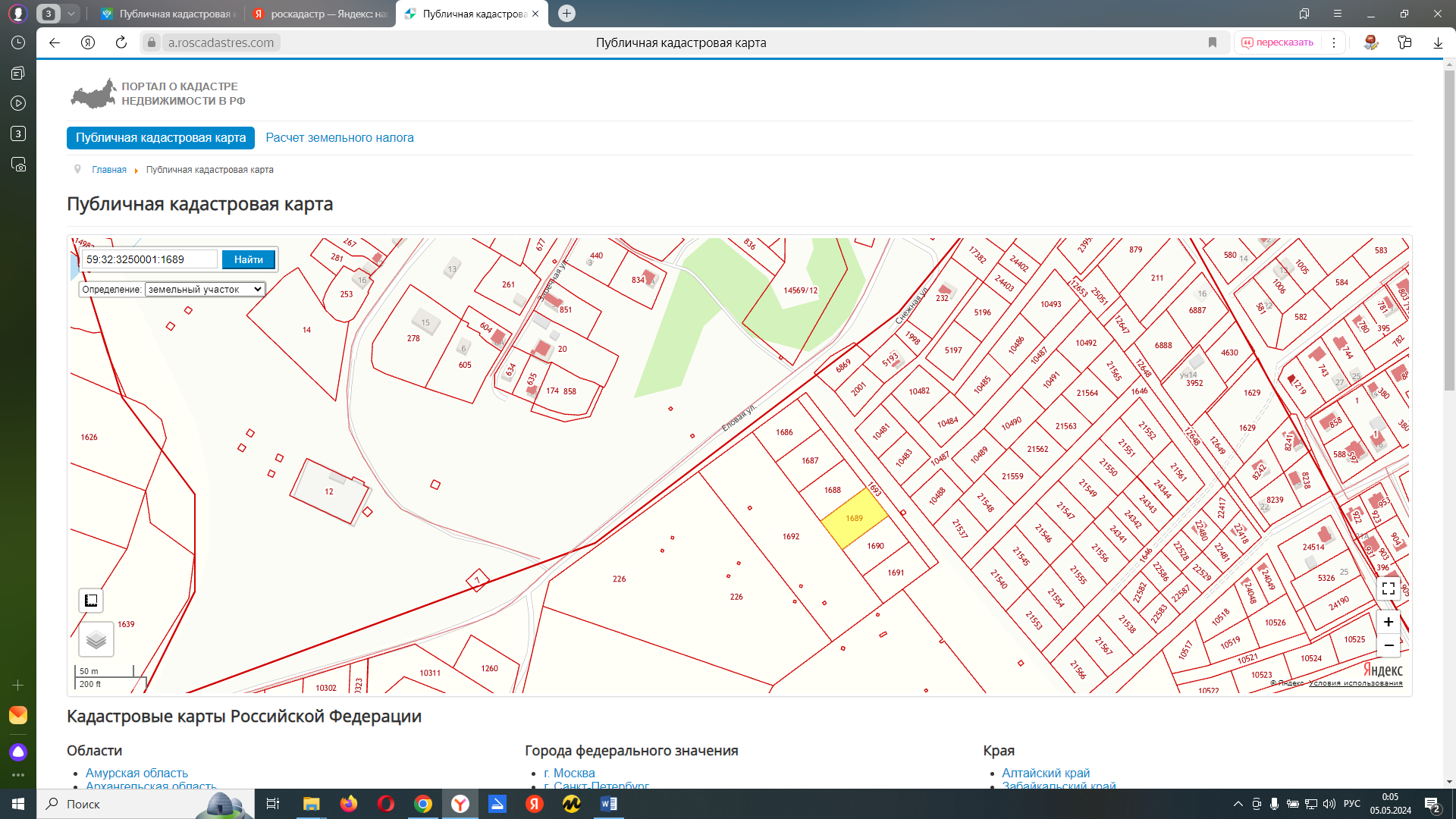Toggle fullscreen map view
This screenshot has height=819, width=1456.
1388,588
